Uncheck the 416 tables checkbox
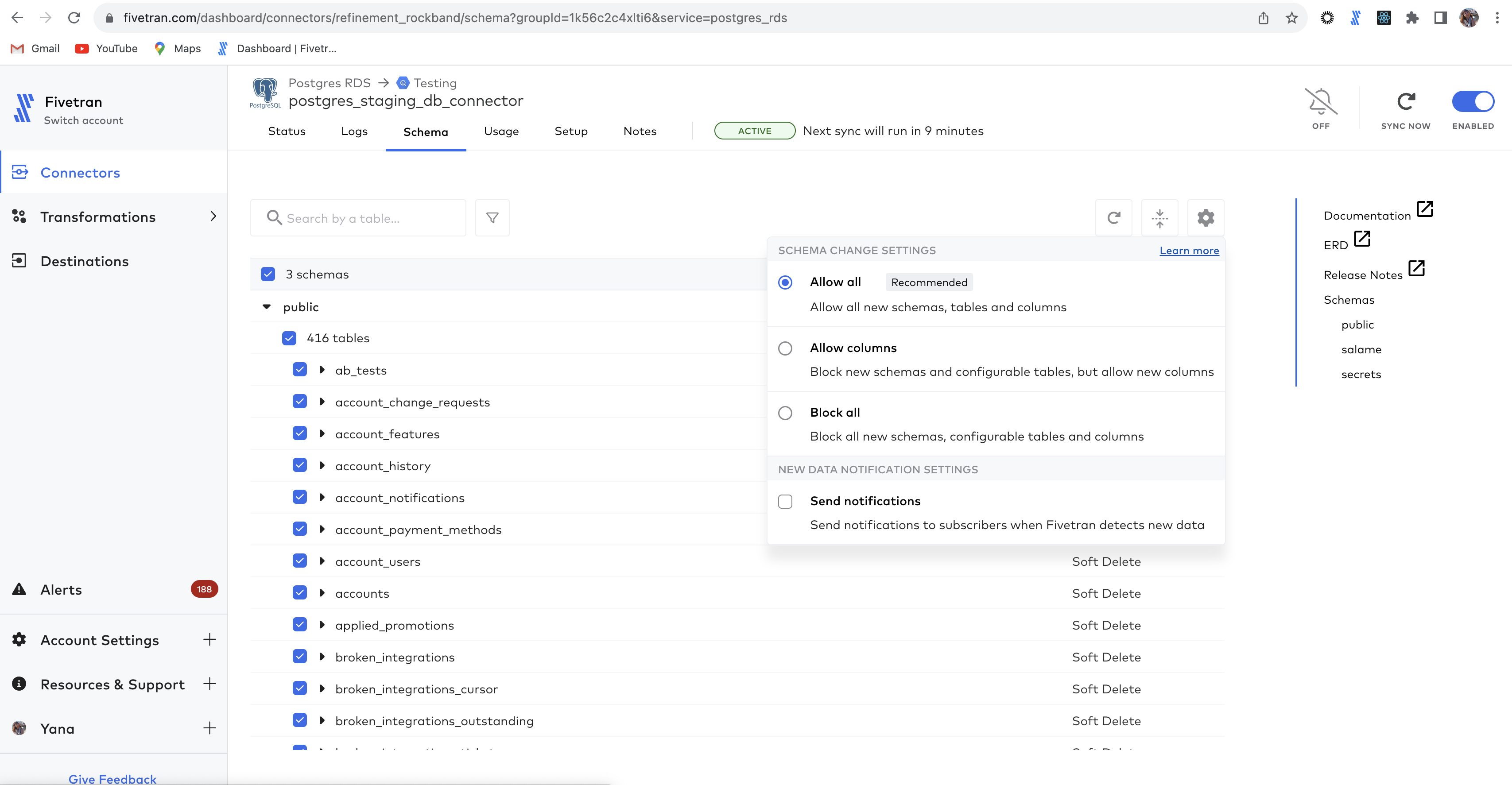Viewport: 1512px width, 785px height. pos(289,338)
